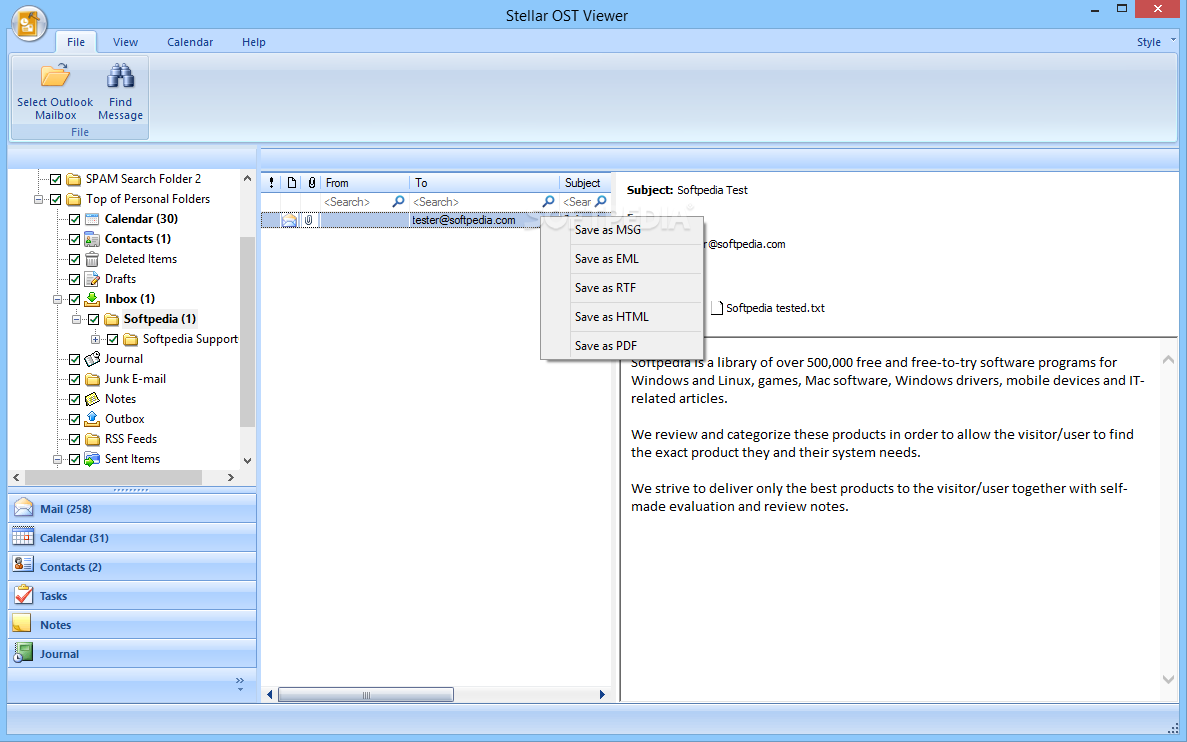The image size is (1187, 742).
Task: Uncheck the Calendar (30) checkbox
Action: coord(74,220)
